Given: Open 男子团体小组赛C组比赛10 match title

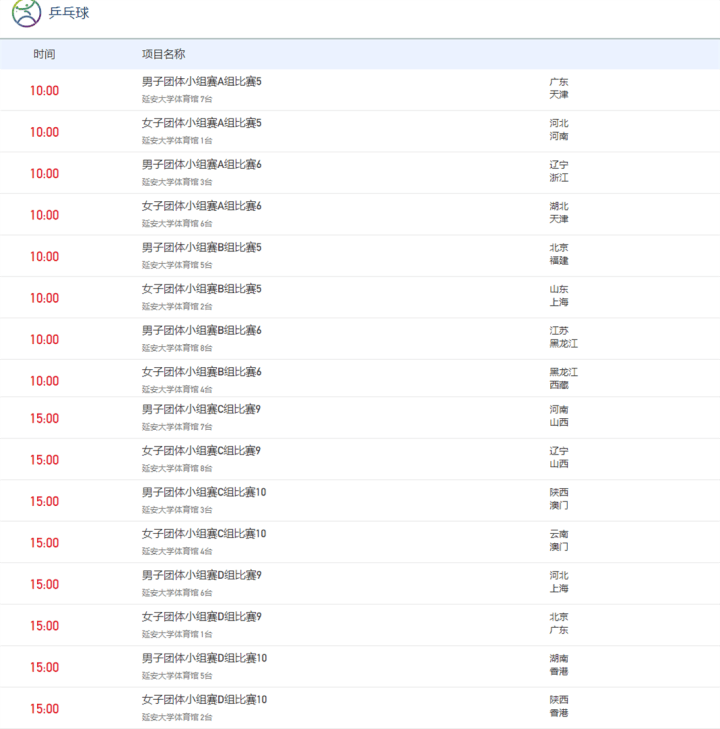Looking at the screenshot, I should pos(204,492).
